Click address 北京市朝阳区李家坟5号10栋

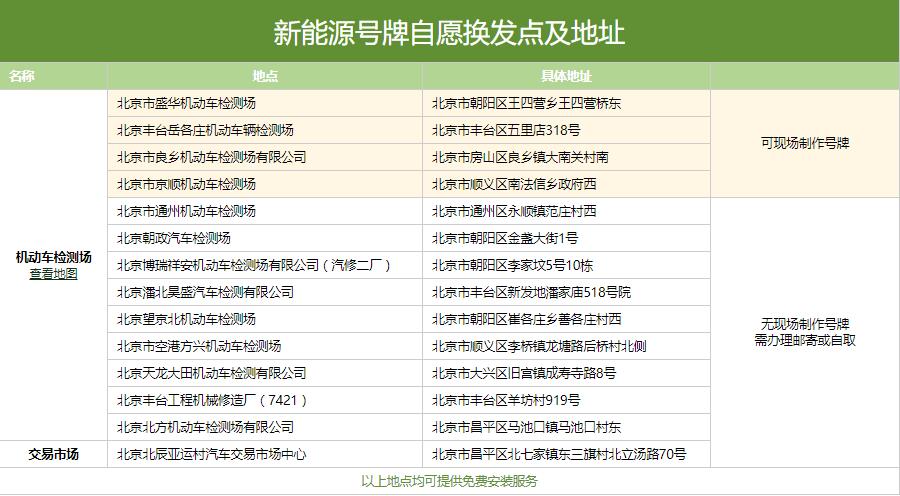point(513,265)
